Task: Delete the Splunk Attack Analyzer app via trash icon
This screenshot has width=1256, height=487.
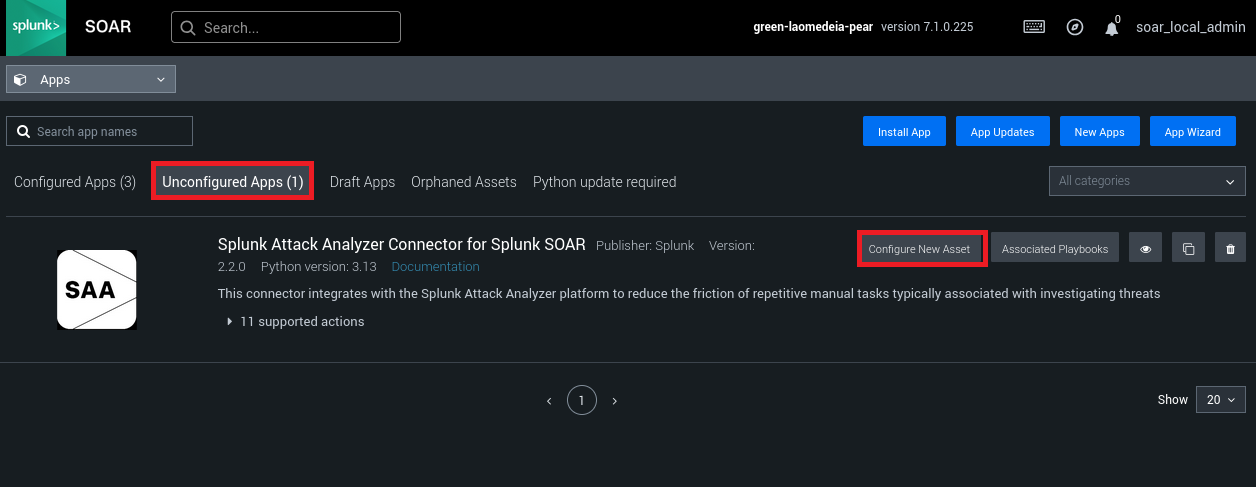Action: 1230,249
